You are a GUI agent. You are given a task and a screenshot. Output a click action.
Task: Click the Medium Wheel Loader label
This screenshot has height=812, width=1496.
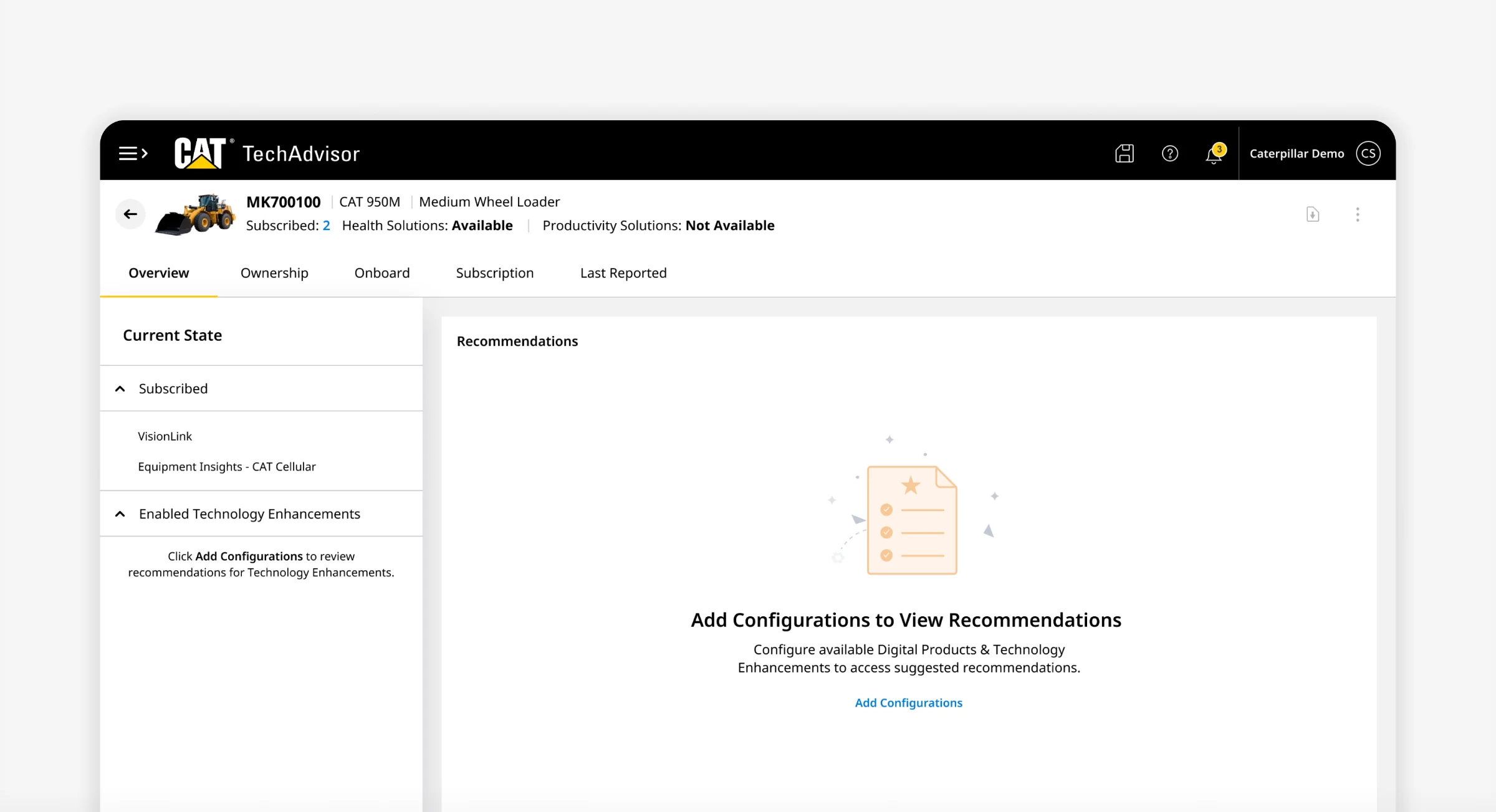pos(489,202)
